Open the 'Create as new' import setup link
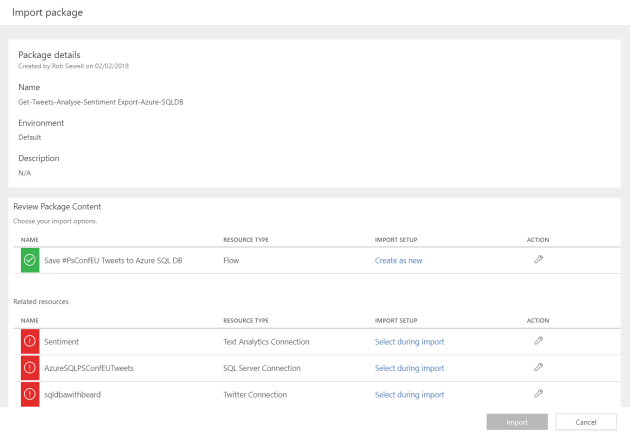 pos(398,260)
